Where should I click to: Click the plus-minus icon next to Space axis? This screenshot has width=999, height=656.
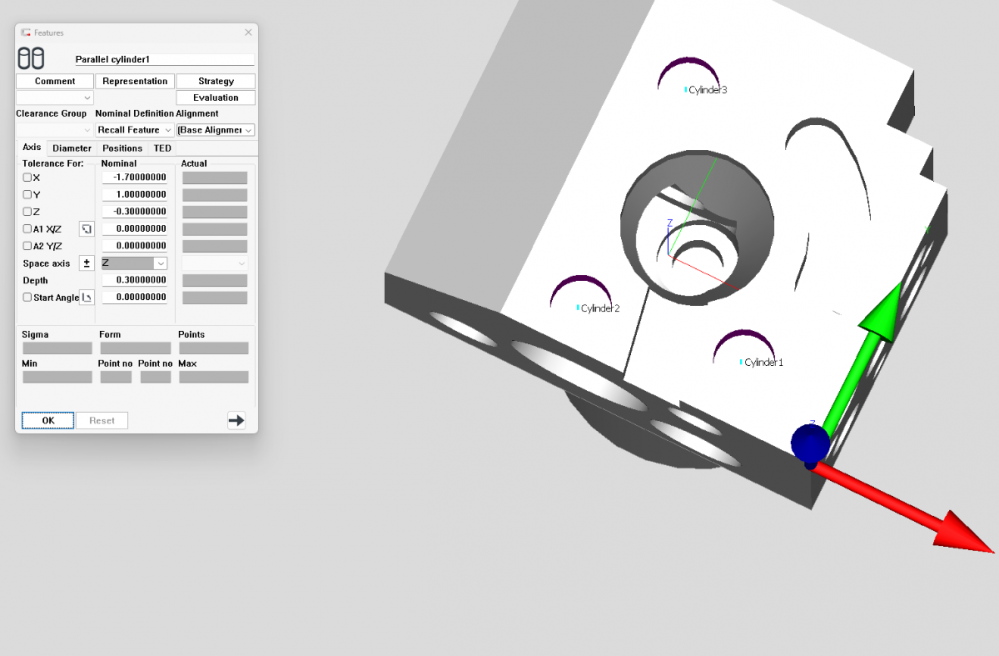[x=86, y=262]
